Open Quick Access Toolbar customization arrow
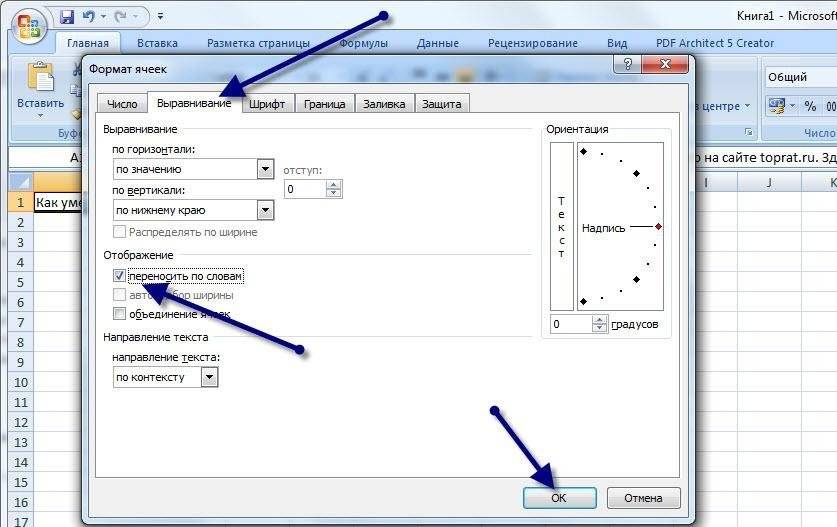The image size is (837, 527). click(x=160, y=17)
